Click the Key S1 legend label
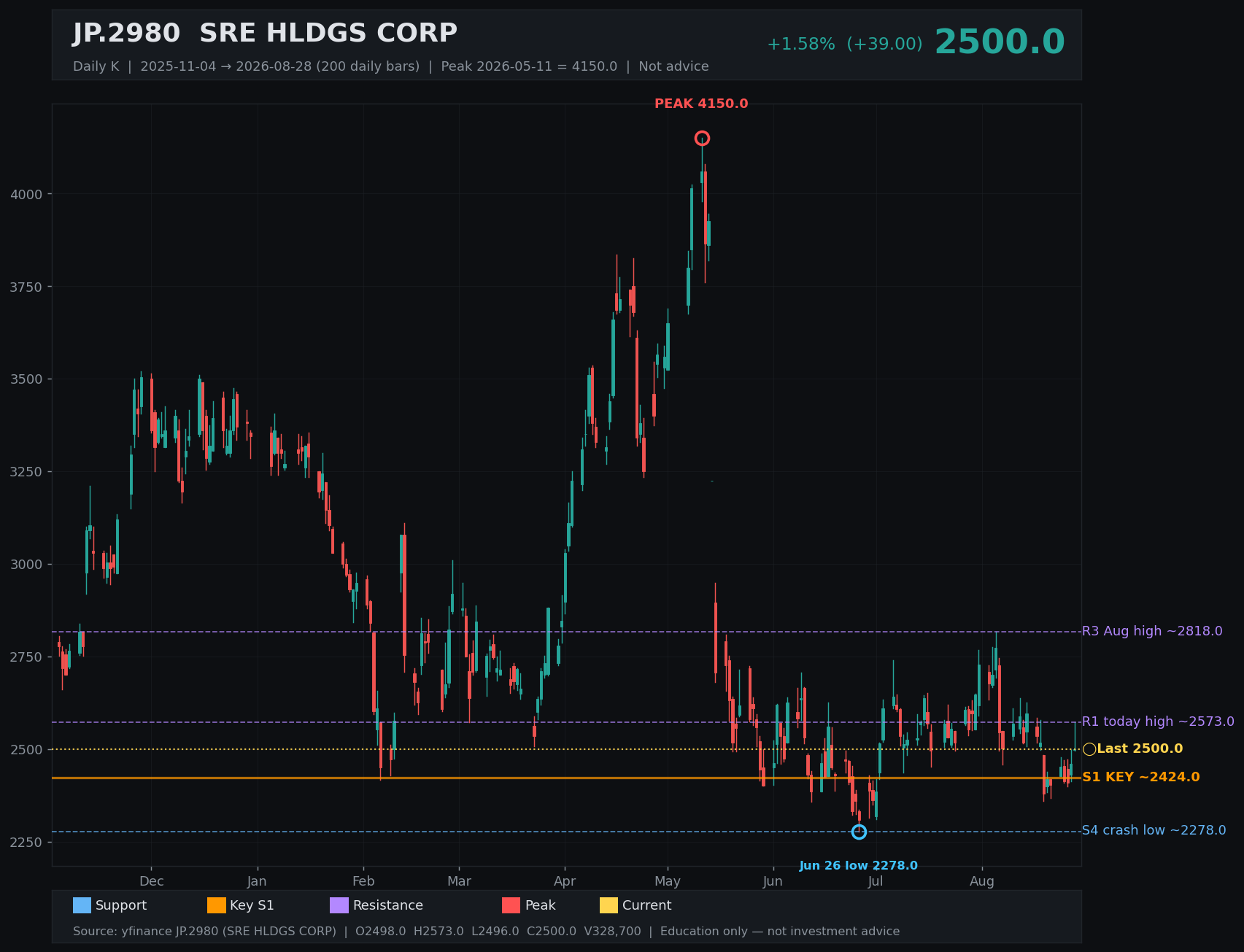Viewport: 1244px width, 952px height. coord(252,905)
